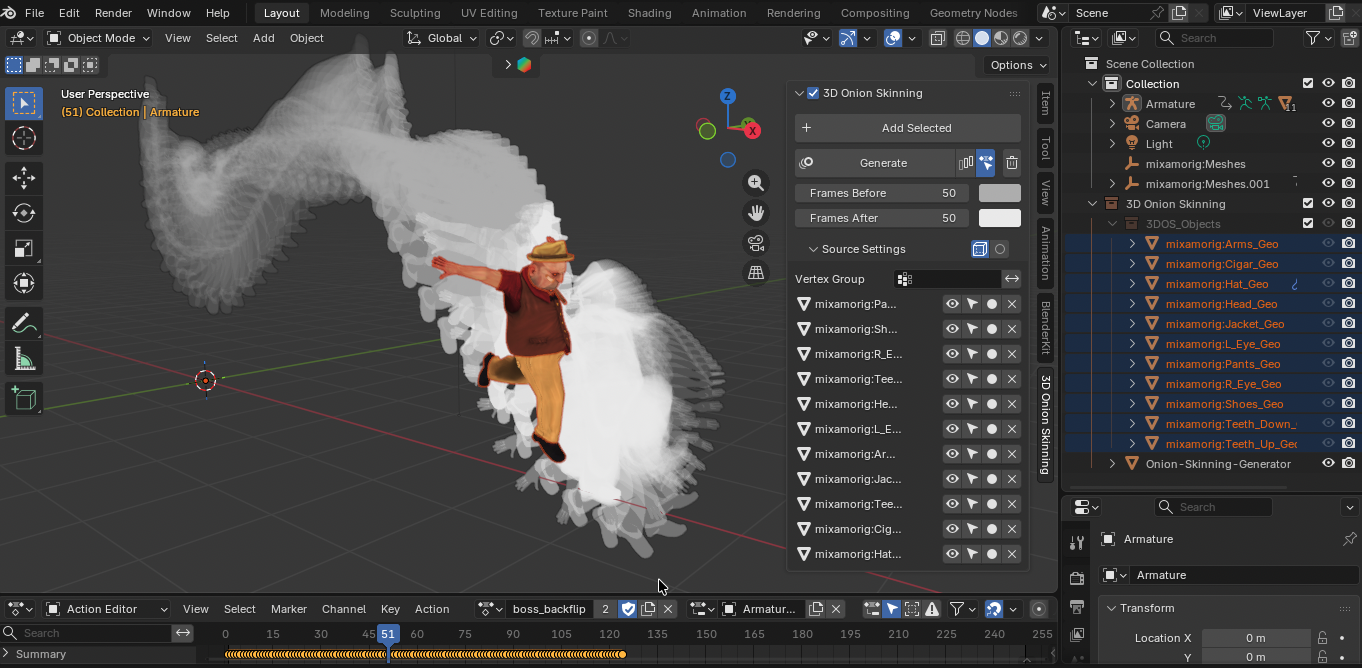This screenshot has width=1362, height=668.
Task: Click the Generate button
Action: coord(875,163)
